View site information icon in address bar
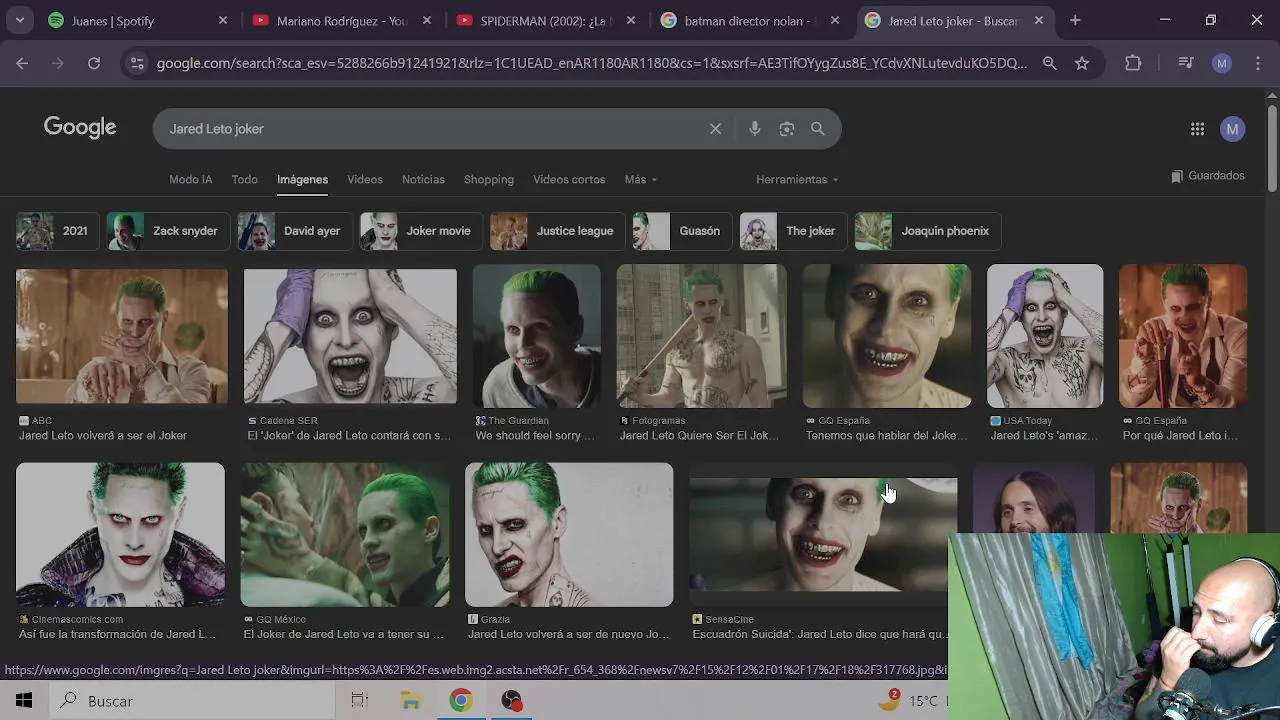Image resolution: width=1280 pixels, height=720 pixels. pyautogui.click(x=137, y=63)
